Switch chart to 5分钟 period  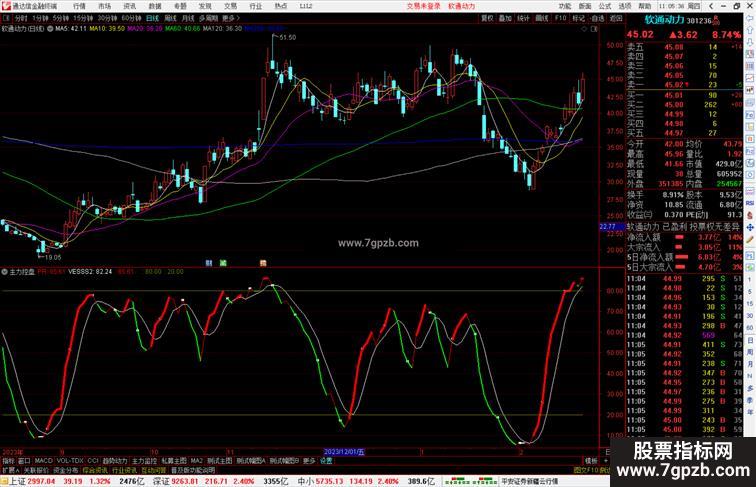click(61, 18)
